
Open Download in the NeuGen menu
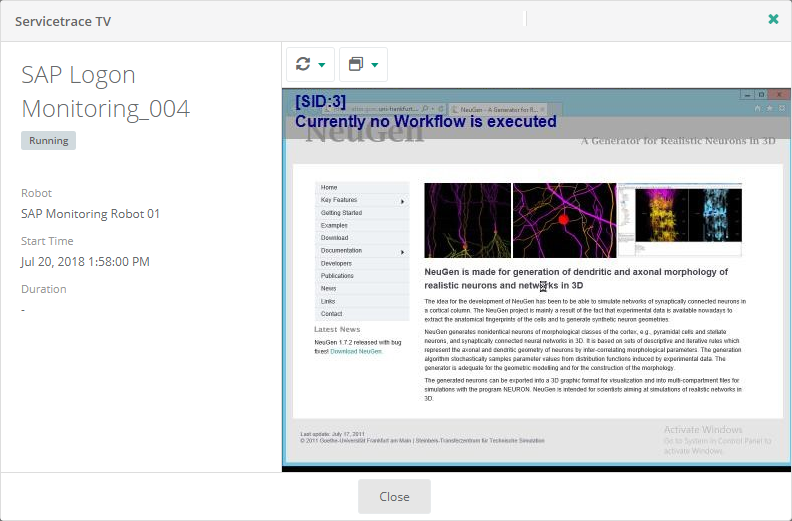click(x=362, y=238)
